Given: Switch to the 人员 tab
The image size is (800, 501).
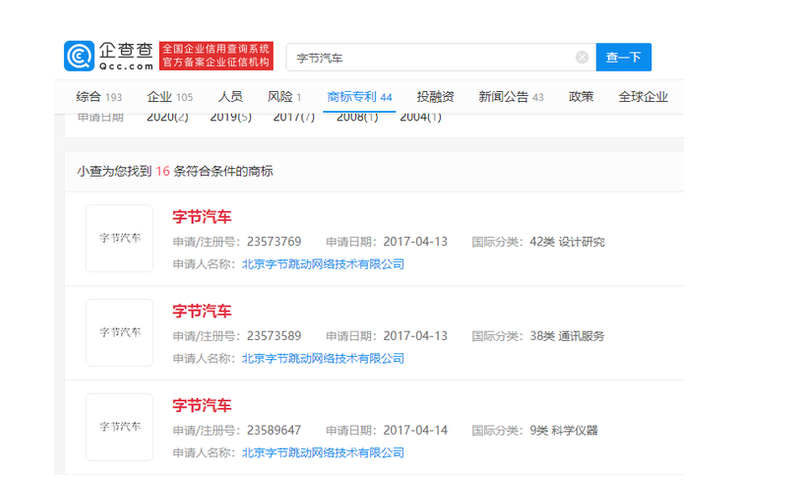Looking at the screenshot, I should pos(230,96).
